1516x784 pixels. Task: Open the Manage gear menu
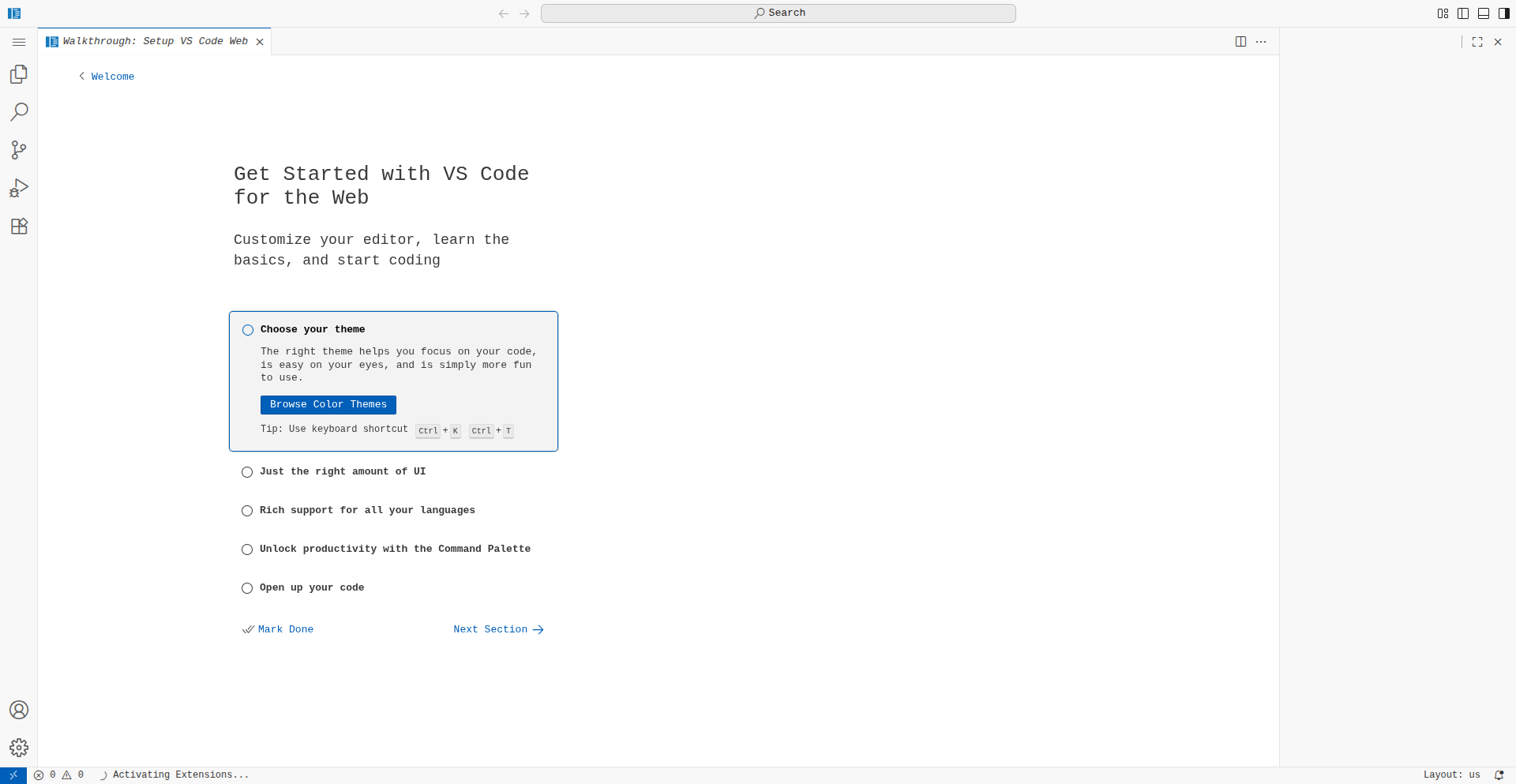(19, 748)
